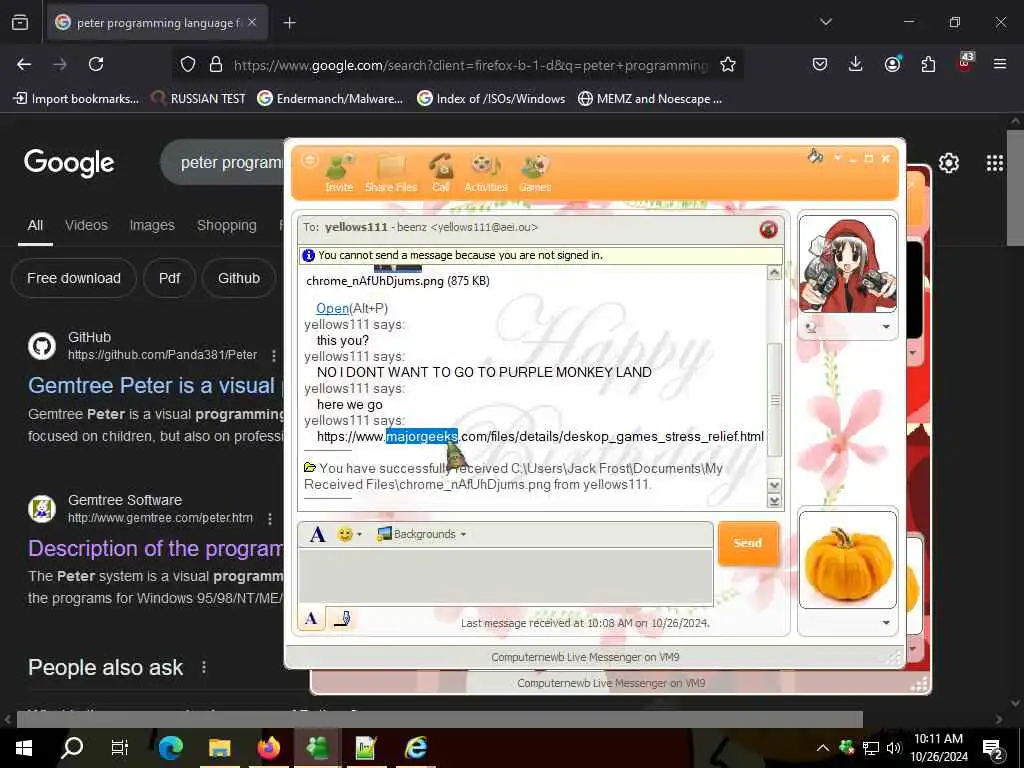
Task: Reload the page in Firefox
Action: [x=96, y=64]
